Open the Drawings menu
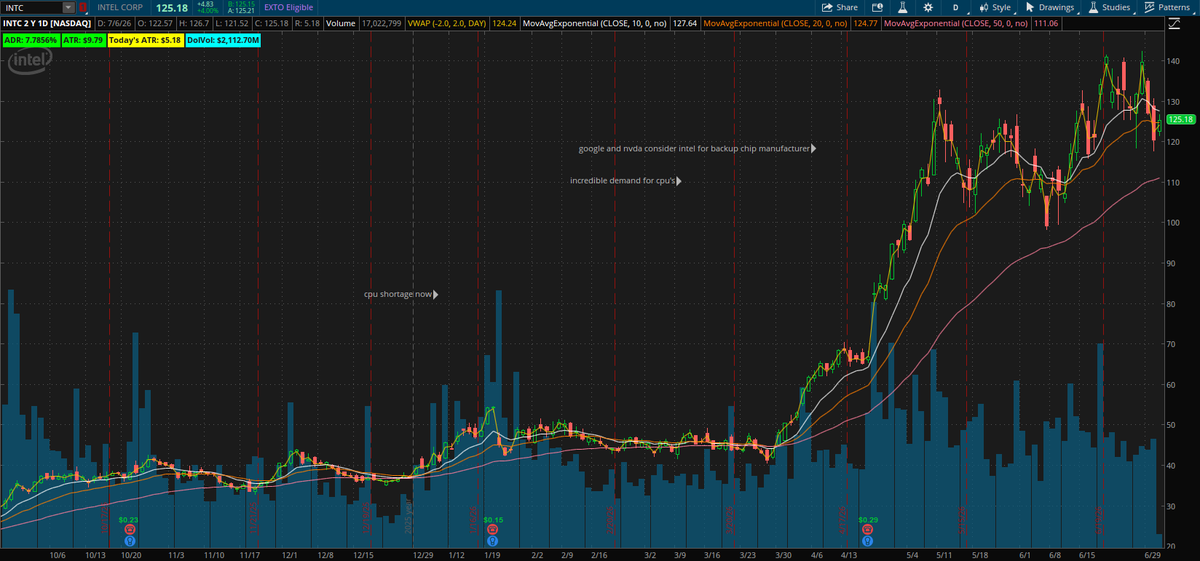Viewport: 1200px width, 561px height. click(x=1050, y=7)
